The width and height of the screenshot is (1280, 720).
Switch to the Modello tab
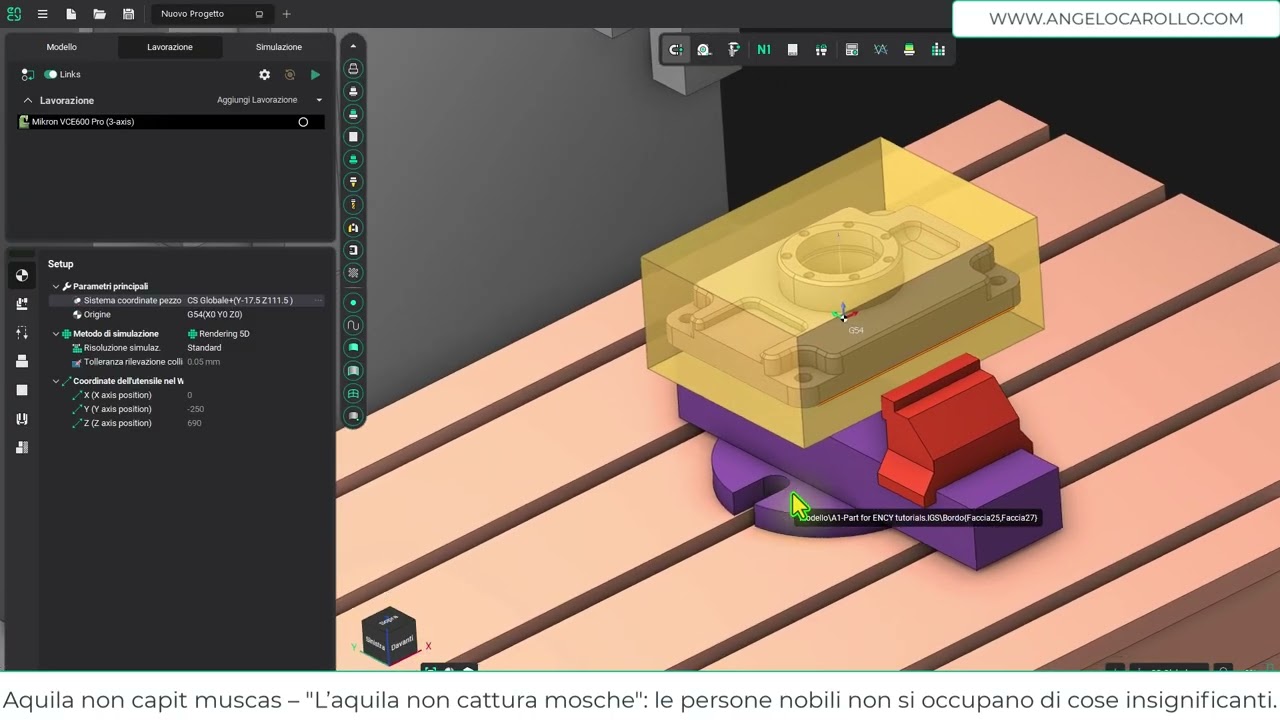[61, 47]
